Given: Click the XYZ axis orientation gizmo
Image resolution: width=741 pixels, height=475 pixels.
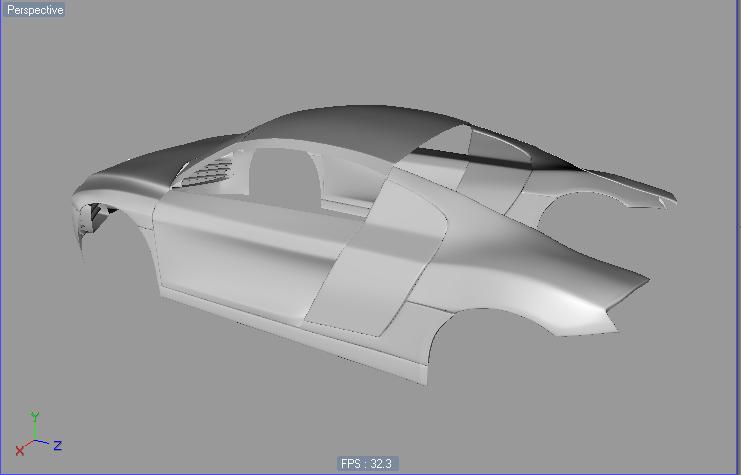Looking at the screenshot, I should tap(38, 434).
